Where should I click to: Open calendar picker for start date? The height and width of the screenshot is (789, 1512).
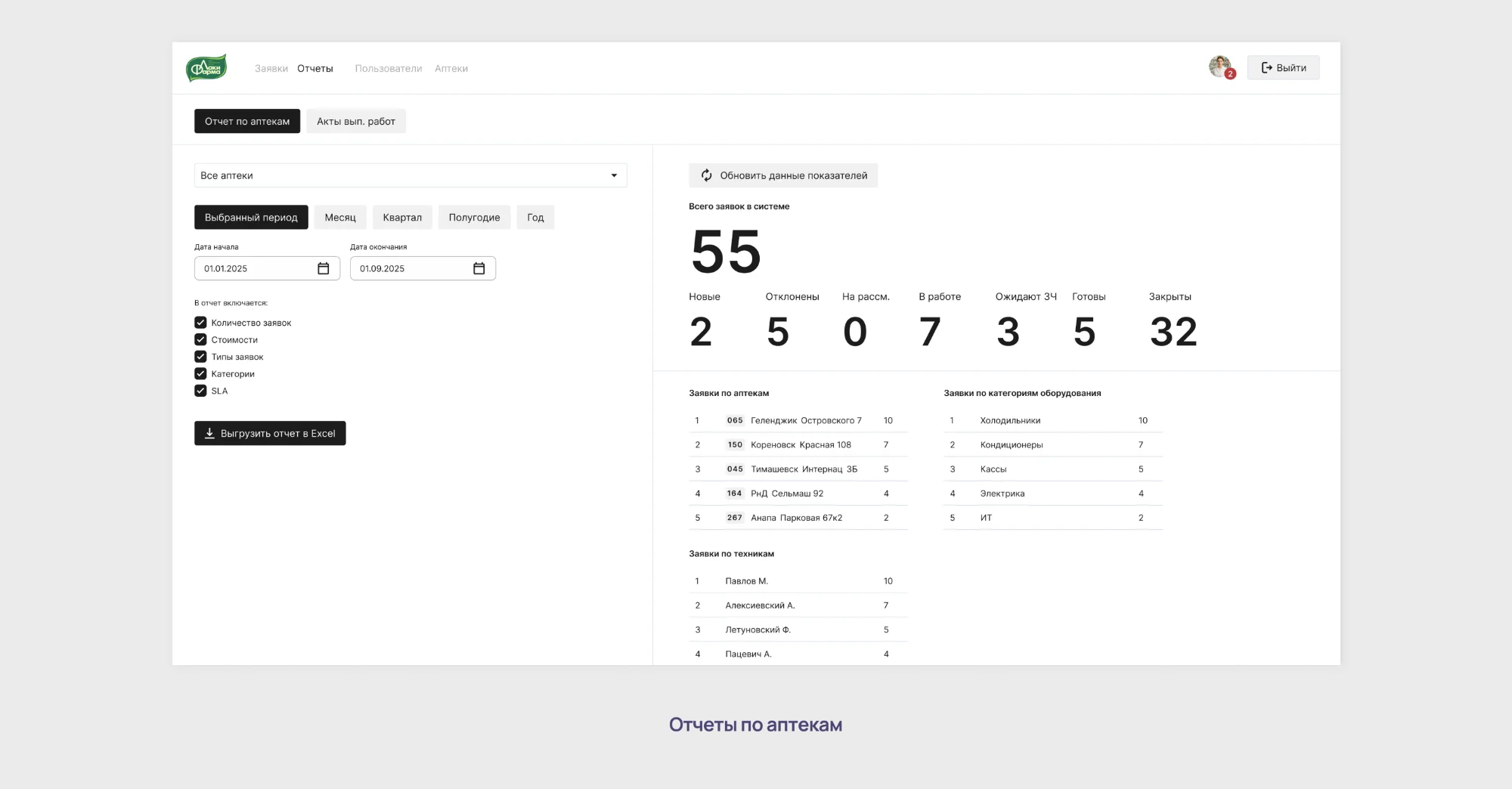click(x=323, y=268)
